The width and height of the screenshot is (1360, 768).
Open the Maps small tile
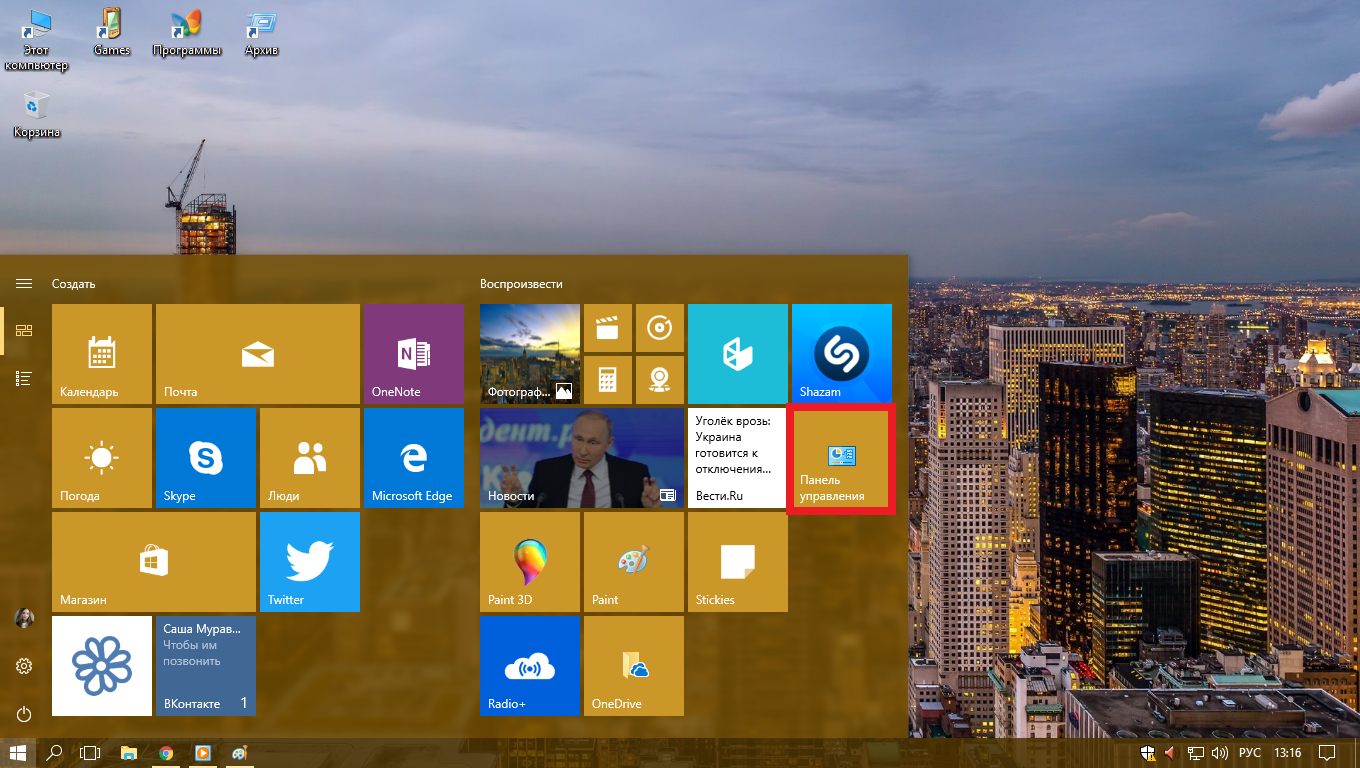[660, 380]
